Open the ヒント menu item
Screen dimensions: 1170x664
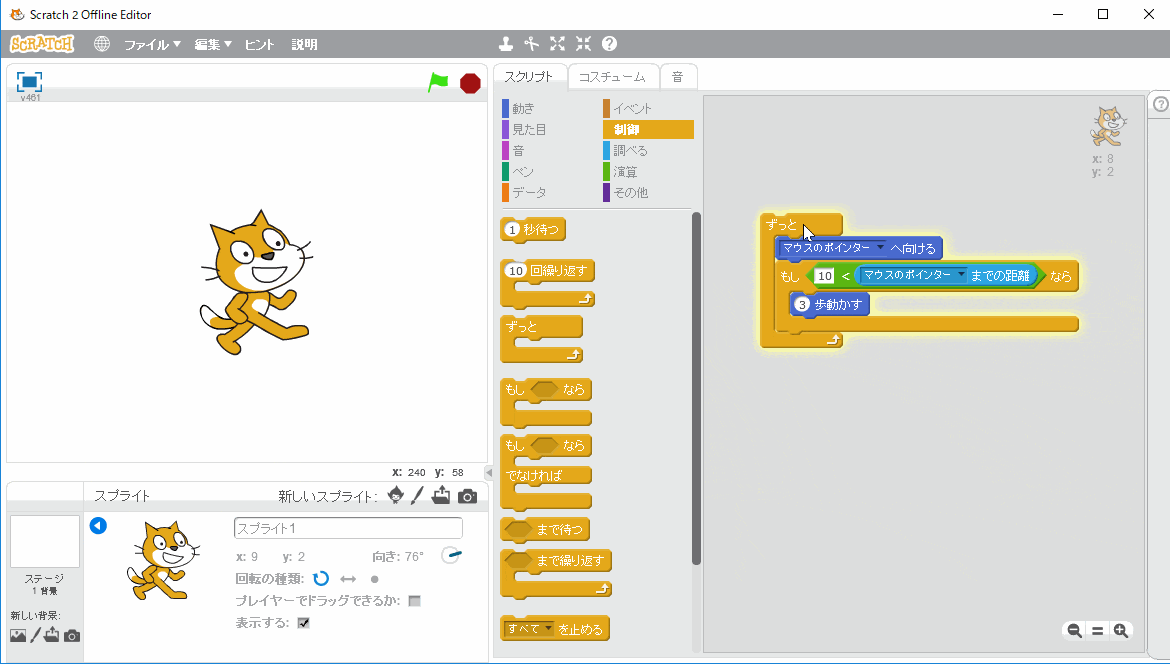pyautogui.click(x=260, y=45)
